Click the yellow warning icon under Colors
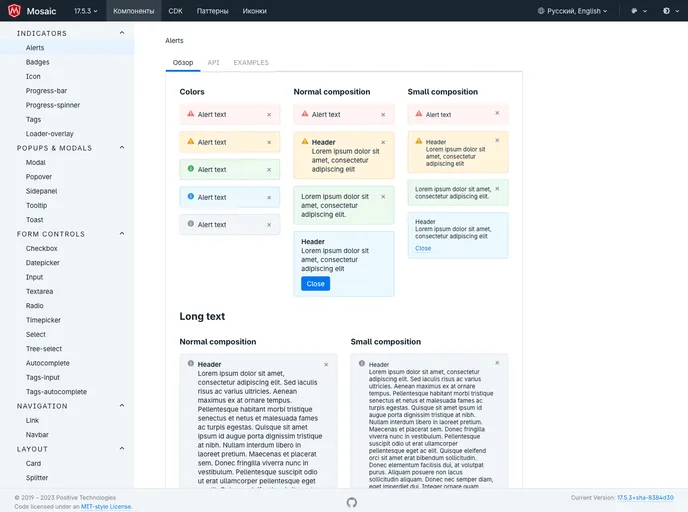Viewport: 688px width, 512px height. 190,142
